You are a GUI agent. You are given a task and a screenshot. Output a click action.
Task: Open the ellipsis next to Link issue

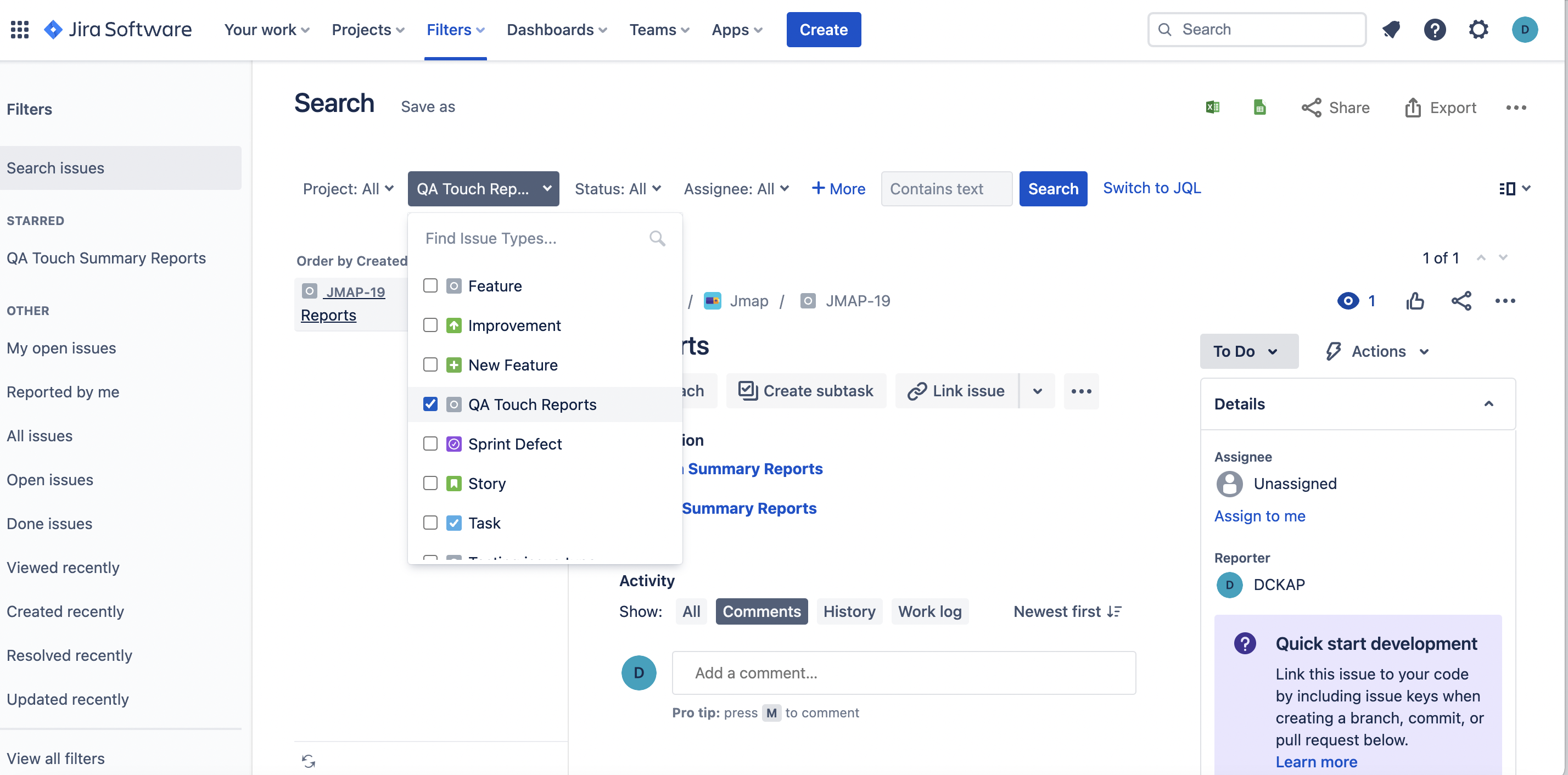pyautogui.click(x=1081, y=391)
